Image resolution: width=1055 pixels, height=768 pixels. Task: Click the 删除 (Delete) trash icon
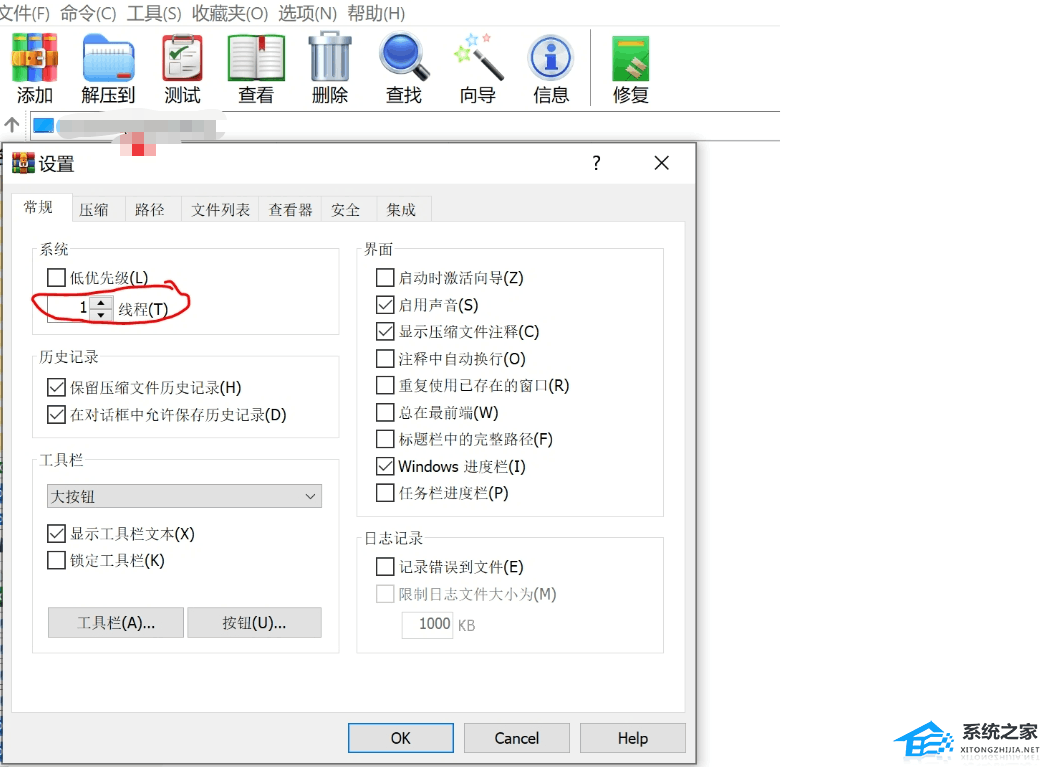pyautogui.click(x=330, y=57)
